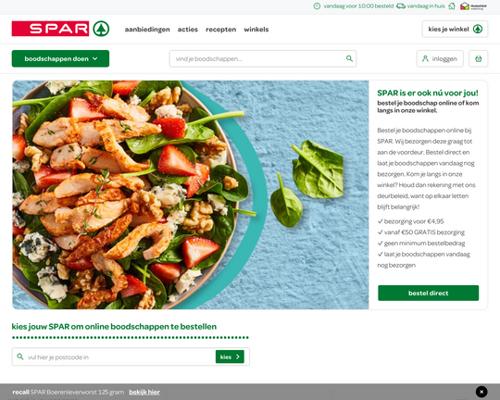Click the house icon in top bar

coord(452,6)
